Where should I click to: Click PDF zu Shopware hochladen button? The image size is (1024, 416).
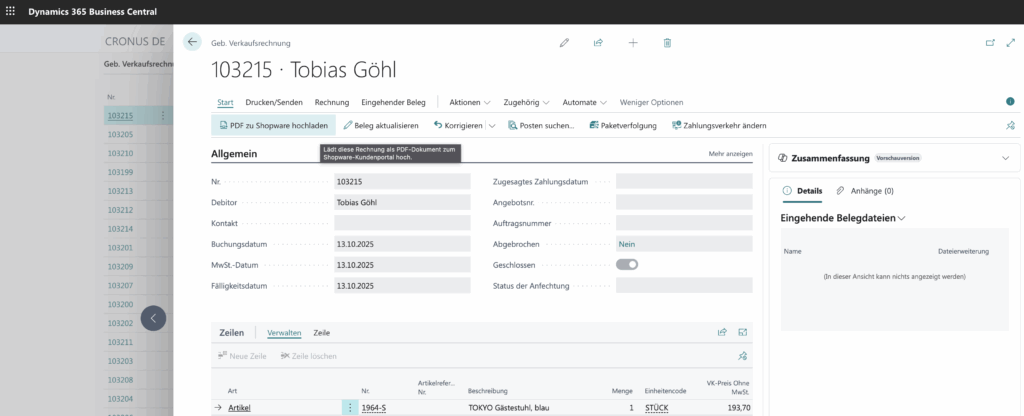pyautogui.click(x=272, y=126)
